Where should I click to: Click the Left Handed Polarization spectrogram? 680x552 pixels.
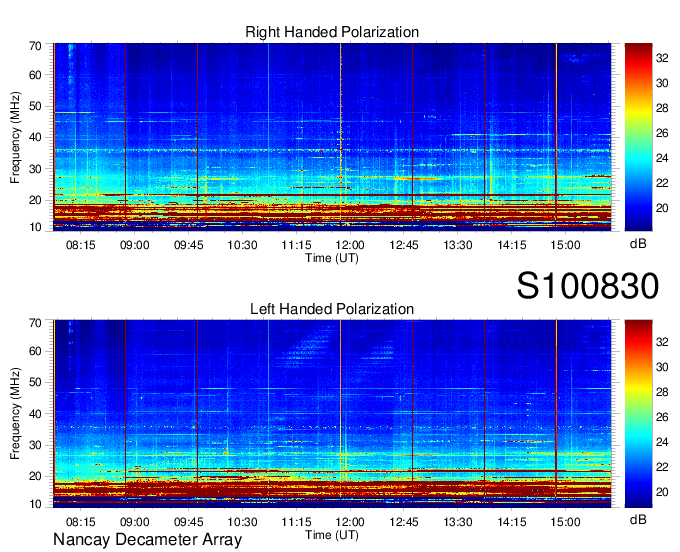(x=332, y=414)
